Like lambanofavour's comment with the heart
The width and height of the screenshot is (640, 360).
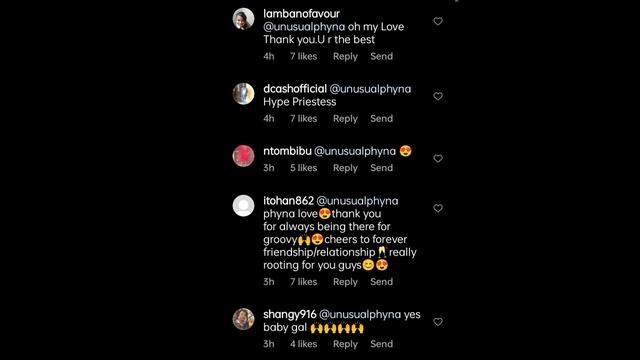point(438,21)
